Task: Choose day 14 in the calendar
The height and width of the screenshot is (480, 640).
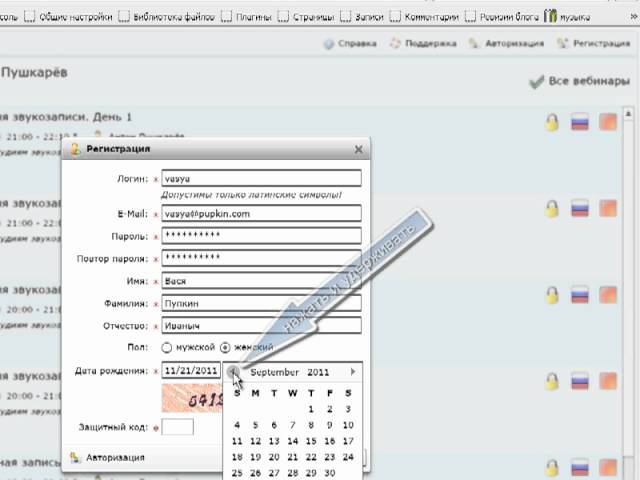Action: pos(293,441)
